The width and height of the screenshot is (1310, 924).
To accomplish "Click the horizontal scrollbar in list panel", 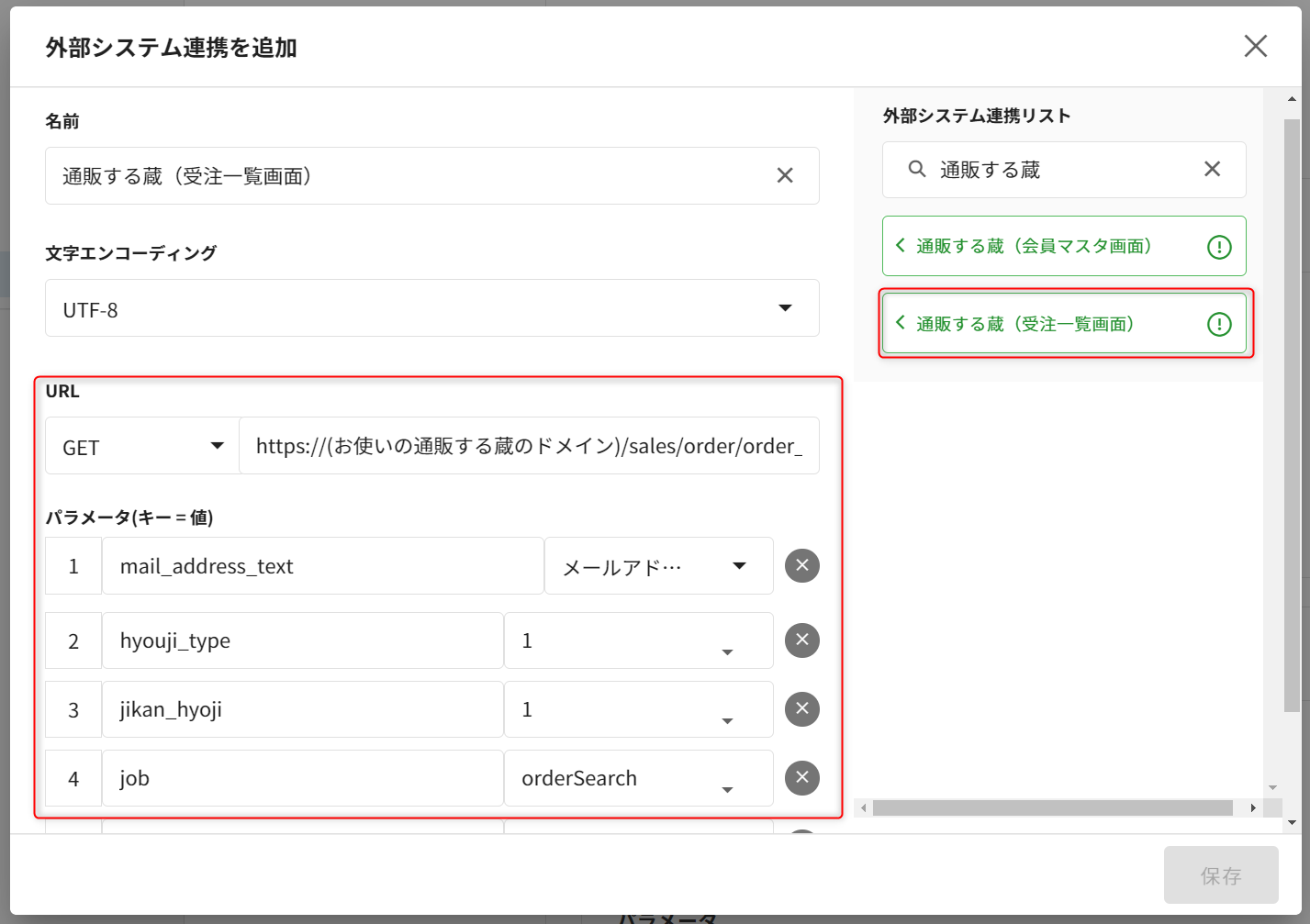I will click(x=1051, y=808).
